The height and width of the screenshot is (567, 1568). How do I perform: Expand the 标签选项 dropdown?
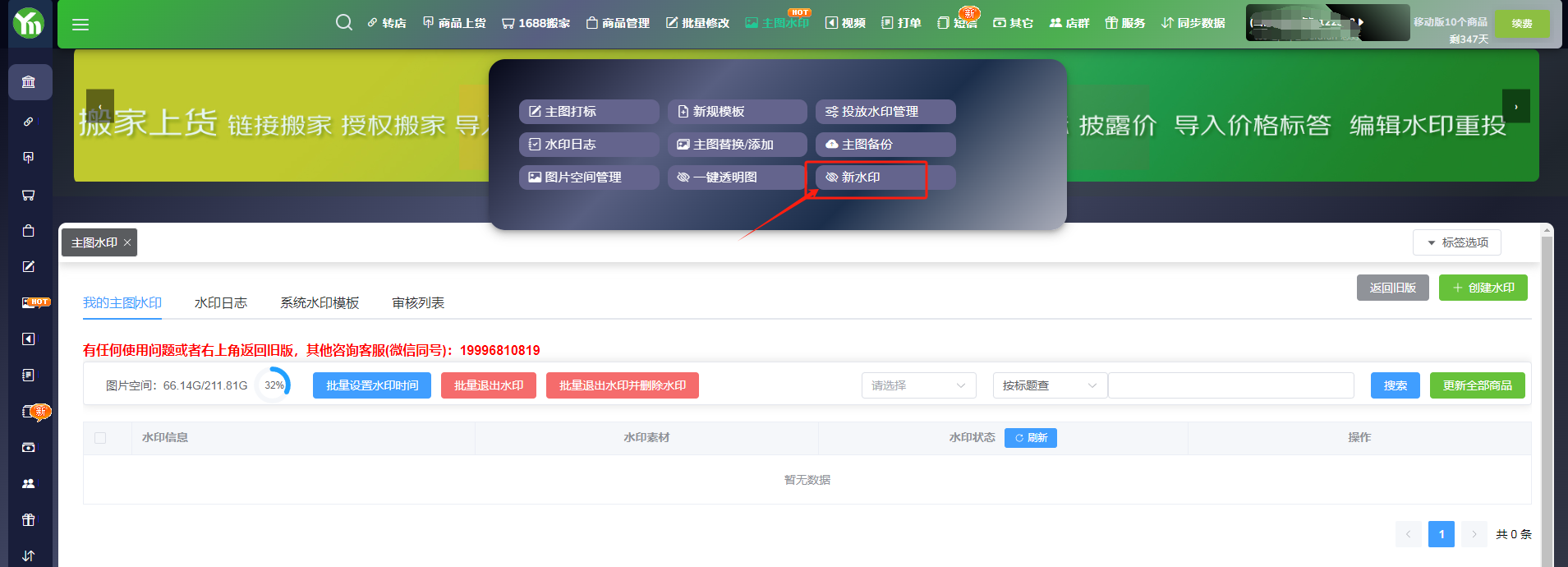click(1456, 242)
